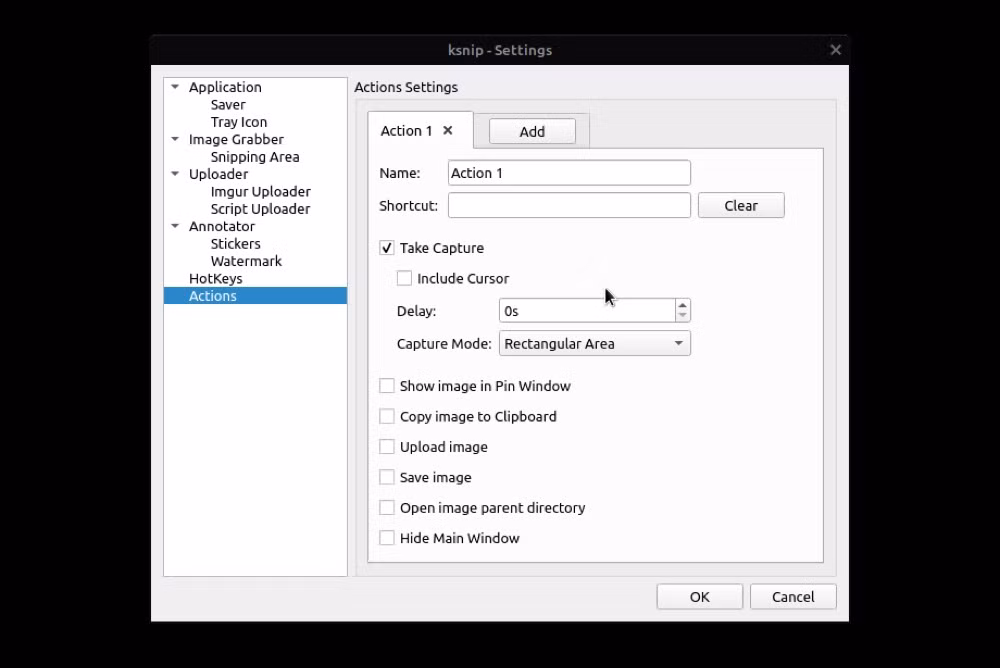Focus the Shortcut input field
The image size is (1000, 668).
click(569, 205)
